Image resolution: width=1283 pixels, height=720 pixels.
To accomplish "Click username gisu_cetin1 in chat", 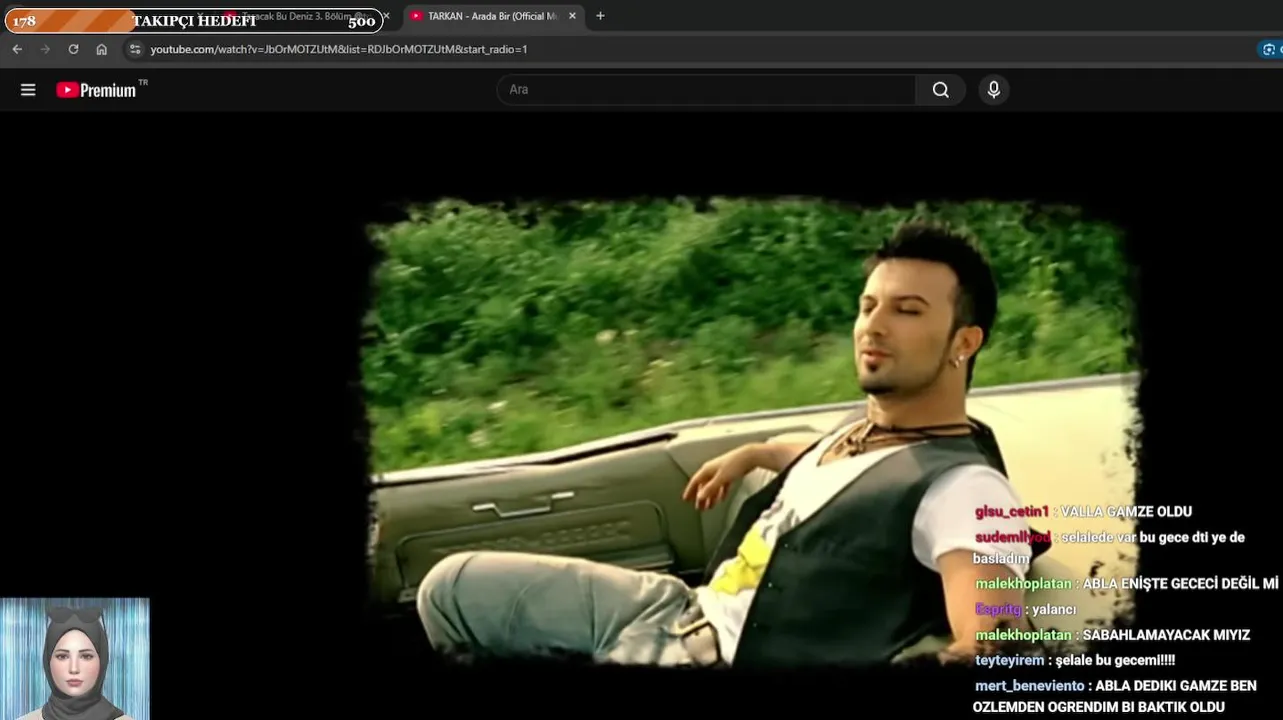I will [1012, 511].
